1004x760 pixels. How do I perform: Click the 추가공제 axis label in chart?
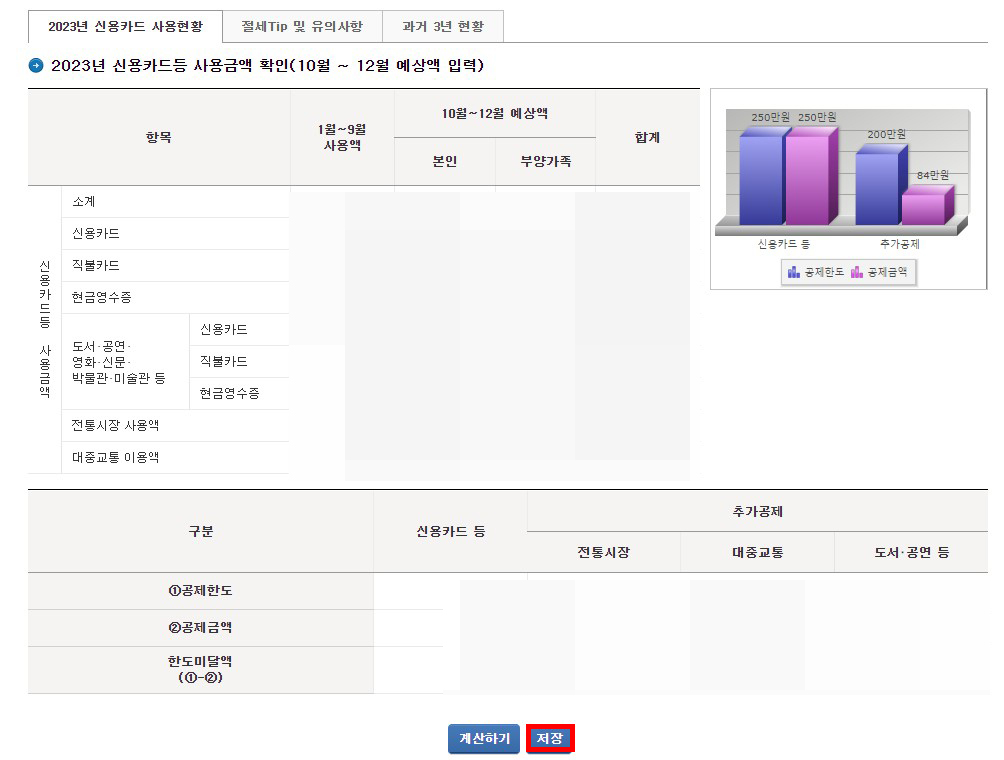point(900,244)
